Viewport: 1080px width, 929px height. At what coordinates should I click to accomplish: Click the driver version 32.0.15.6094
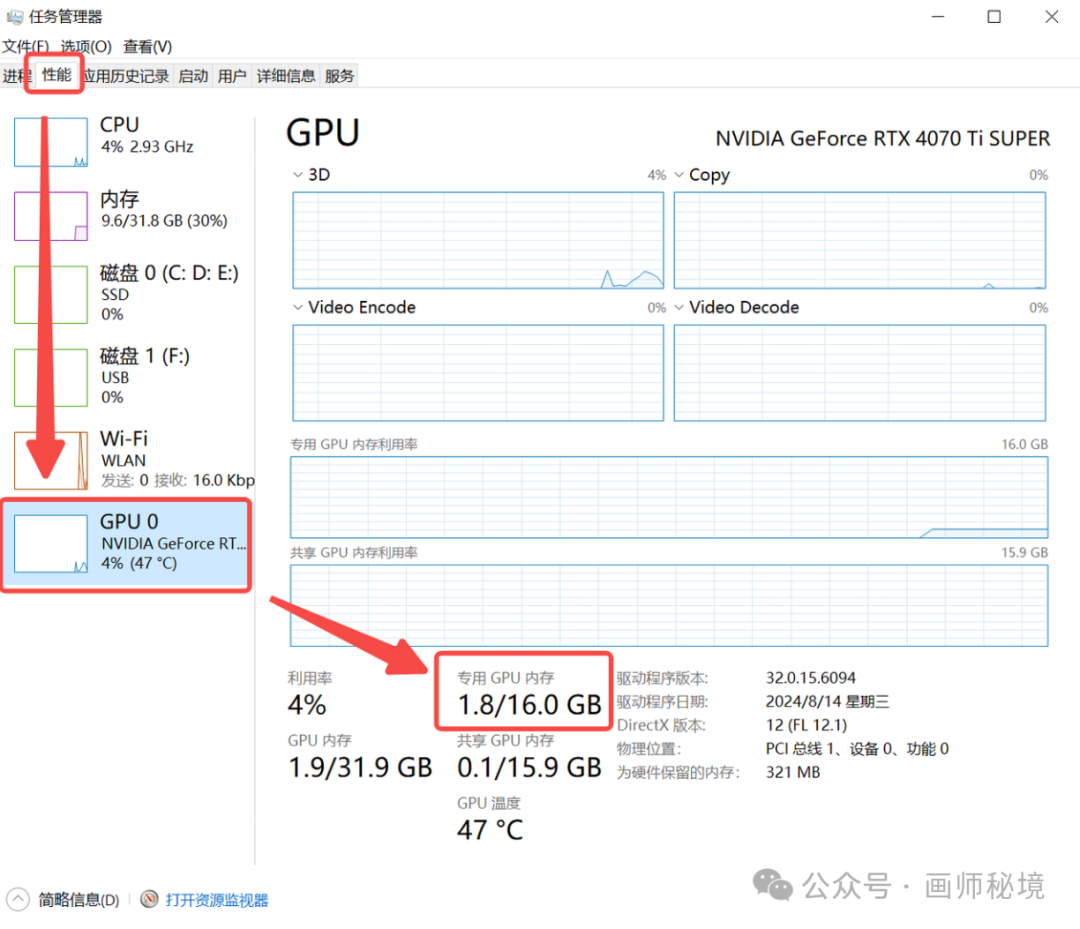(811, 678)
